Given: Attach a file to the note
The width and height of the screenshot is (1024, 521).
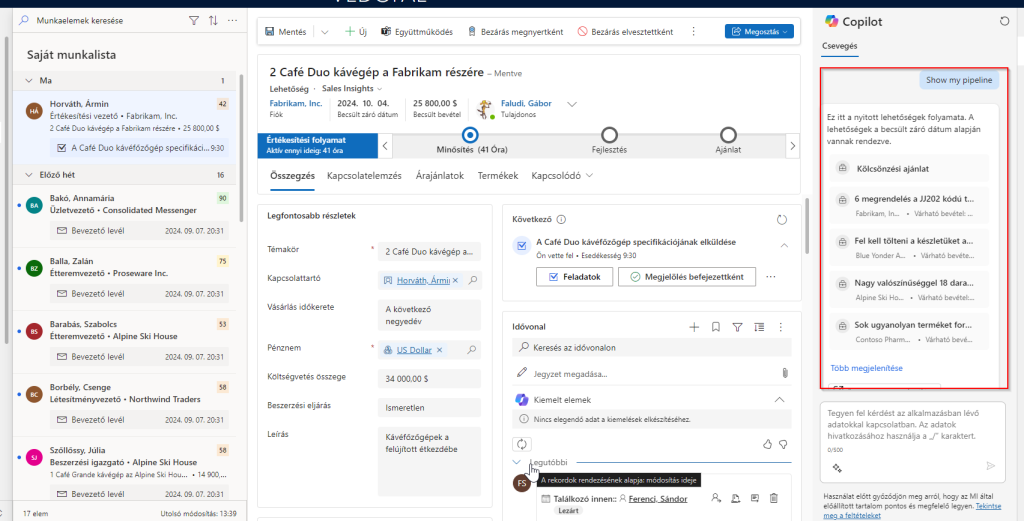Looking at the screenshot, I should coord(785,373).
